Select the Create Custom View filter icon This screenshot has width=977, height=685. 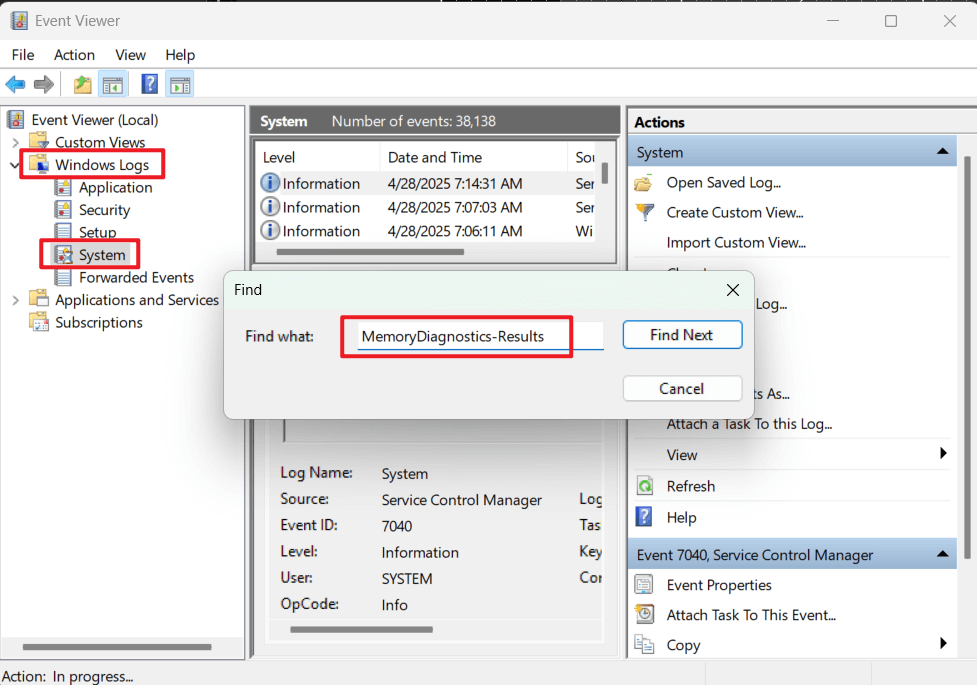[x=645, y=212]
